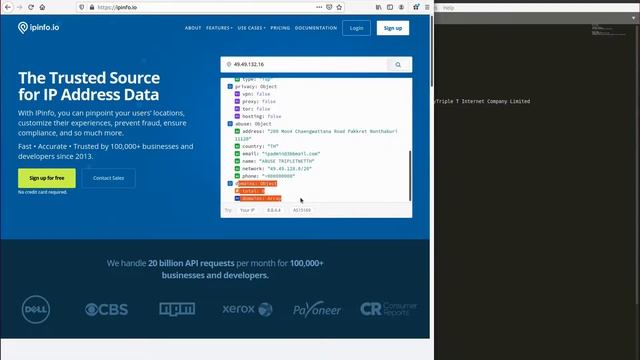Click the Payoneer logo
This screenshot has width=640, height=360.
[317, 309]
